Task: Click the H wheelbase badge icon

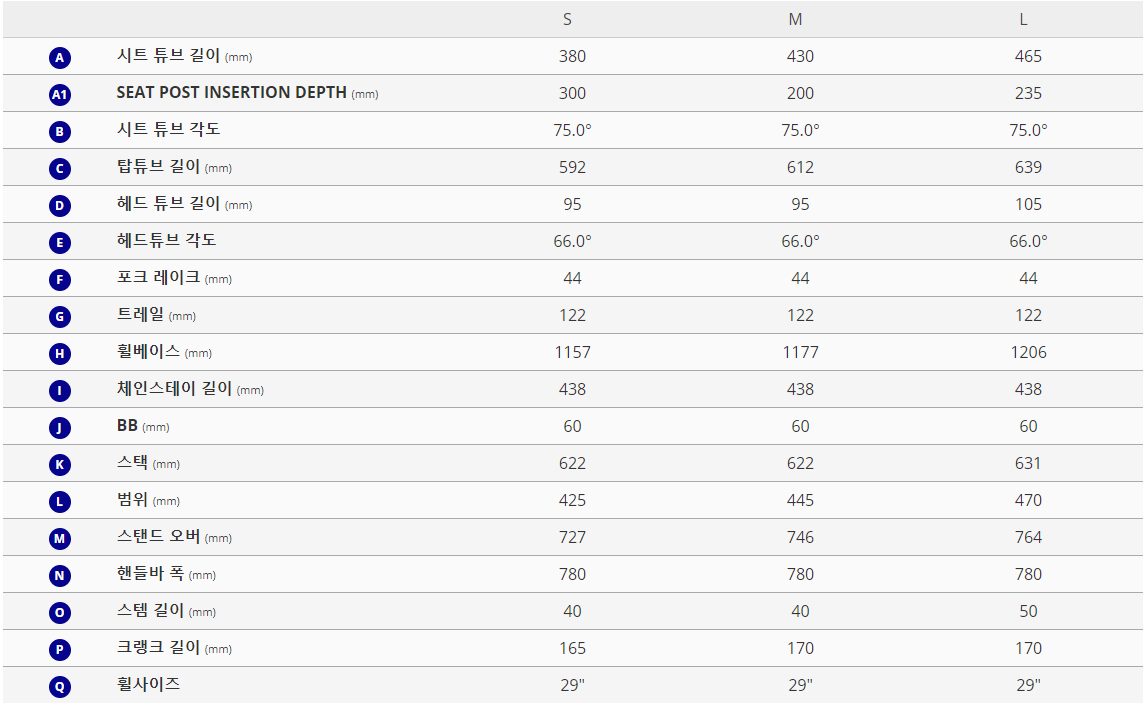Action: (x=60, y=353)
